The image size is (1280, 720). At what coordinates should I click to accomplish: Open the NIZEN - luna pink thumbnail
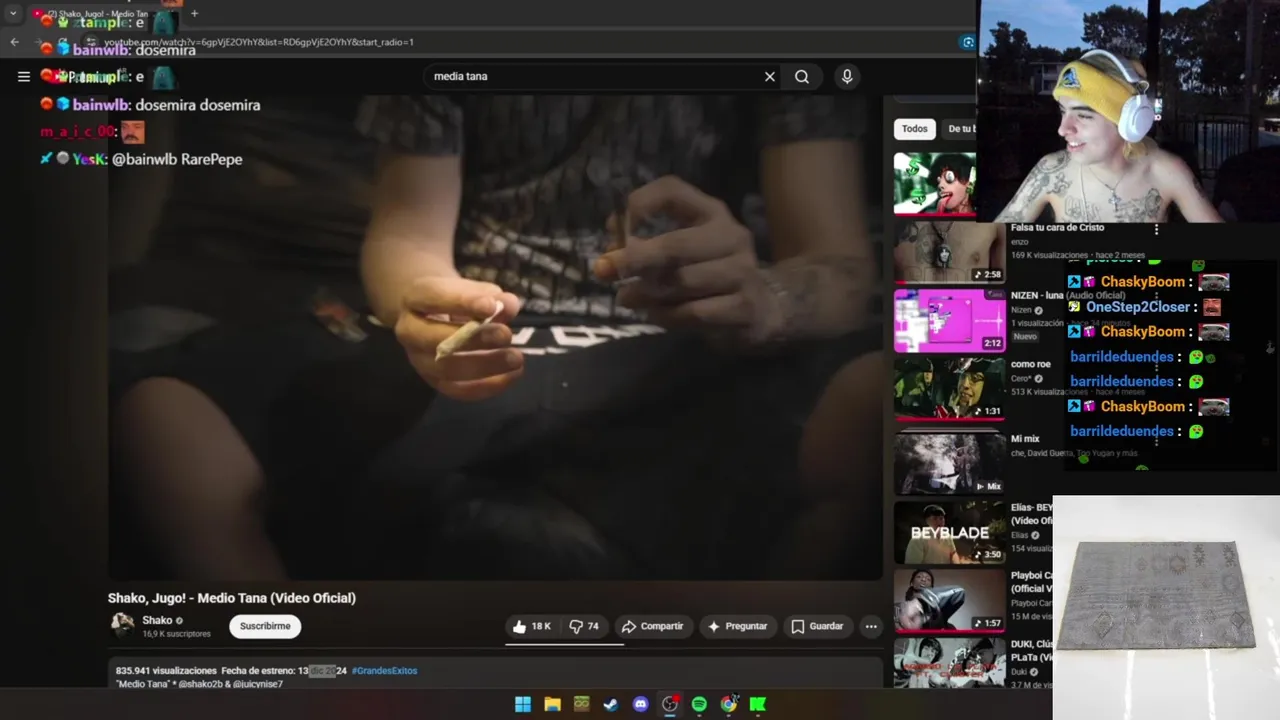[949, 321]
